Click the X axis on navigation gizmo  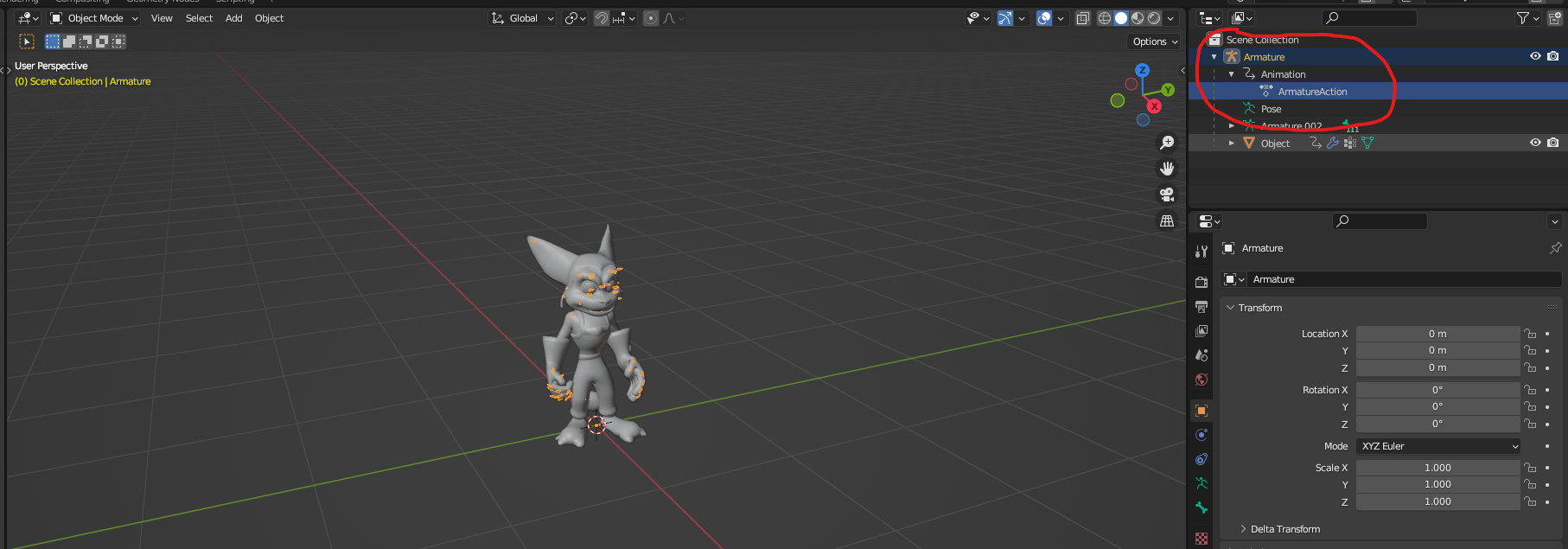pos(1154,106)
